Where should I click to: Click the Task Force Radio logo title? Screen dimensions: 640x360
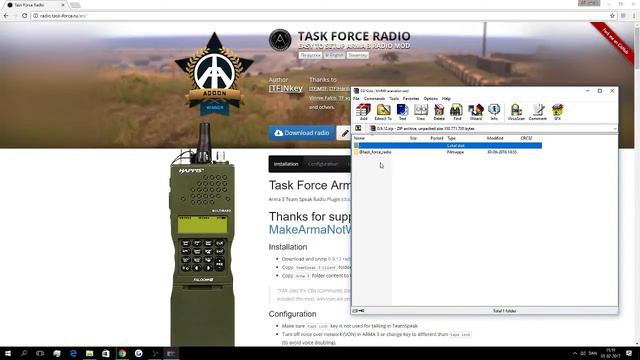click(x=353, y=36)
